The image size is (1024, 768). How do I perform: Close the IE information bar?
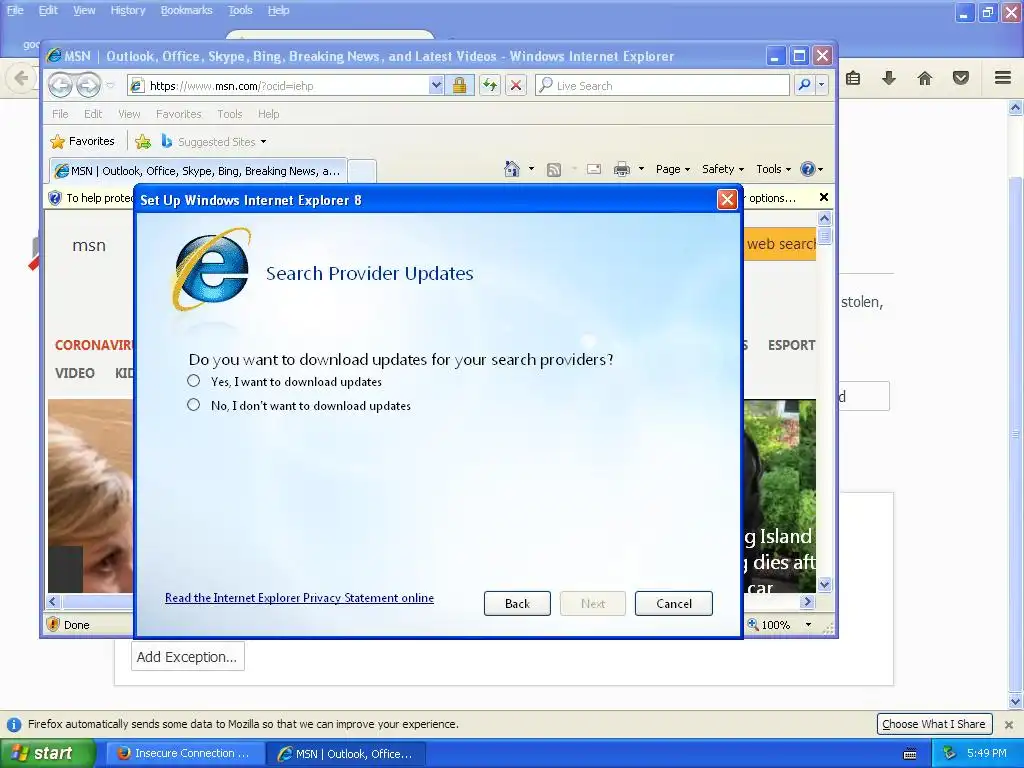(x=824, y=197)
